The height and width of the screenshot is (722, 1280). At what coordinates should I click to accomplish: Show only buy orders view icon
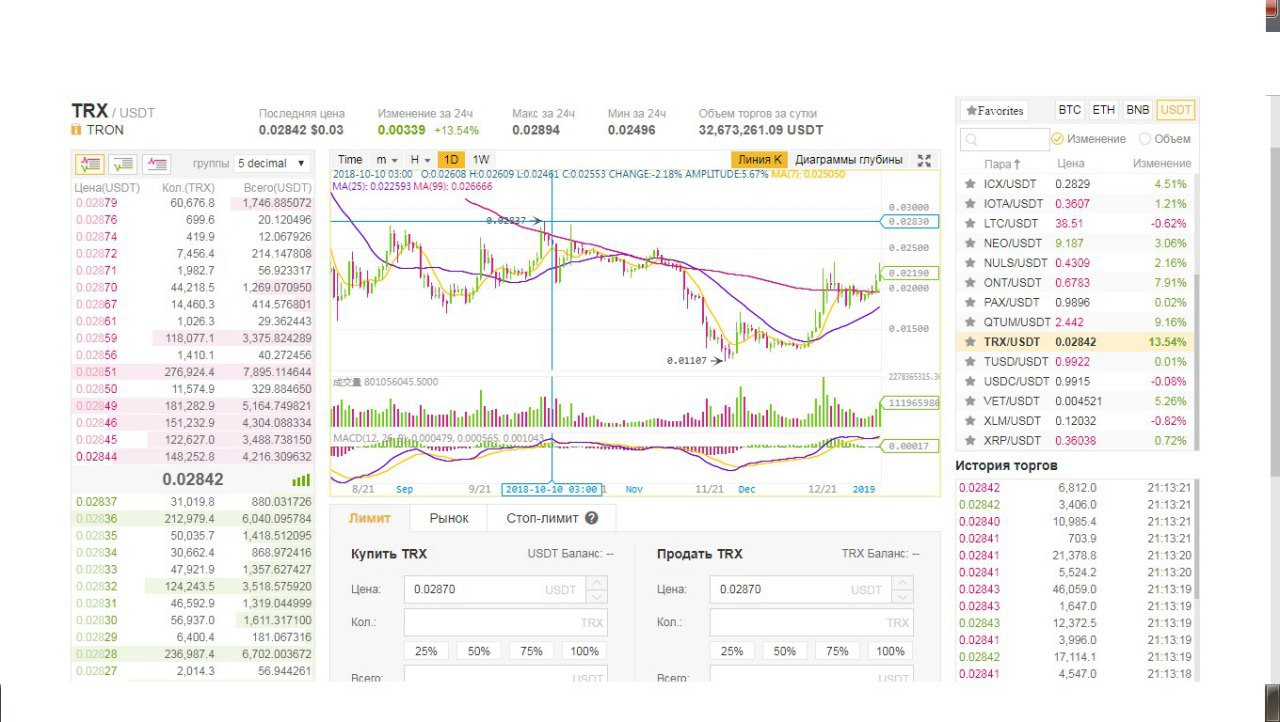click(x=123, y=163)
